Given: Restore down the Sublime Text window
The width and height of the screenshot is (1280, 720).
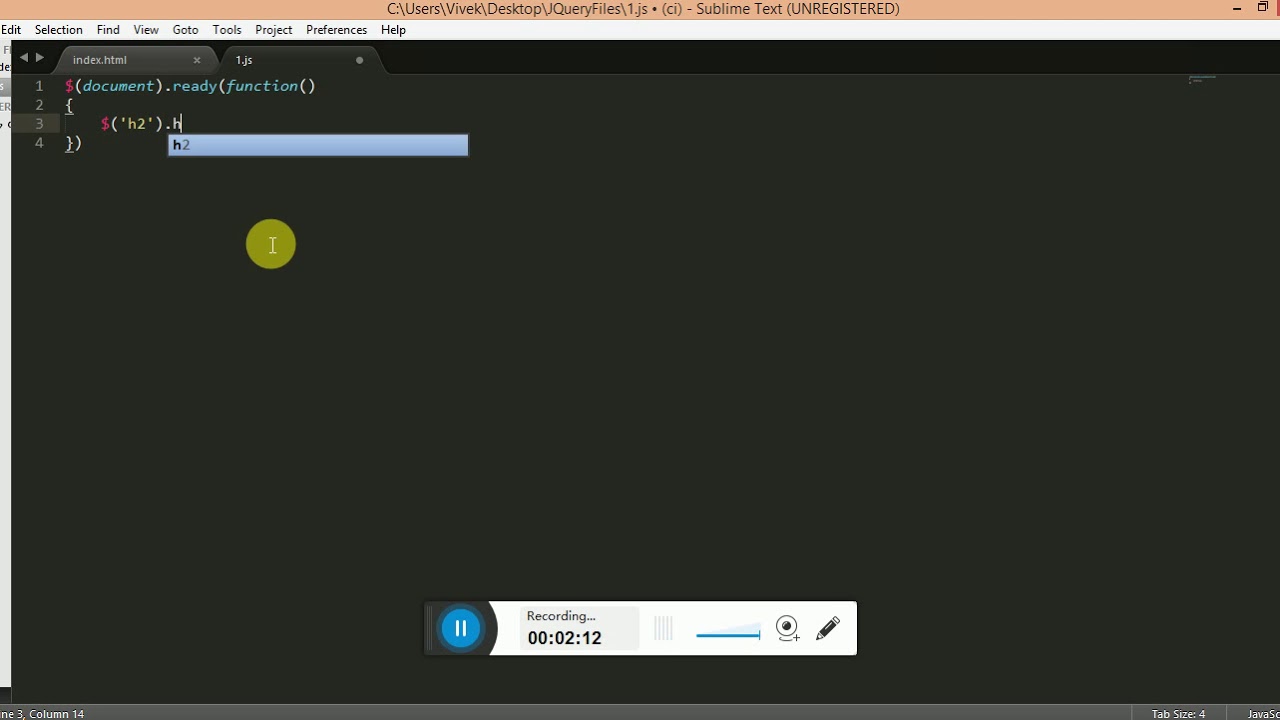Looking at the screenshot, I should point(1263,8).
